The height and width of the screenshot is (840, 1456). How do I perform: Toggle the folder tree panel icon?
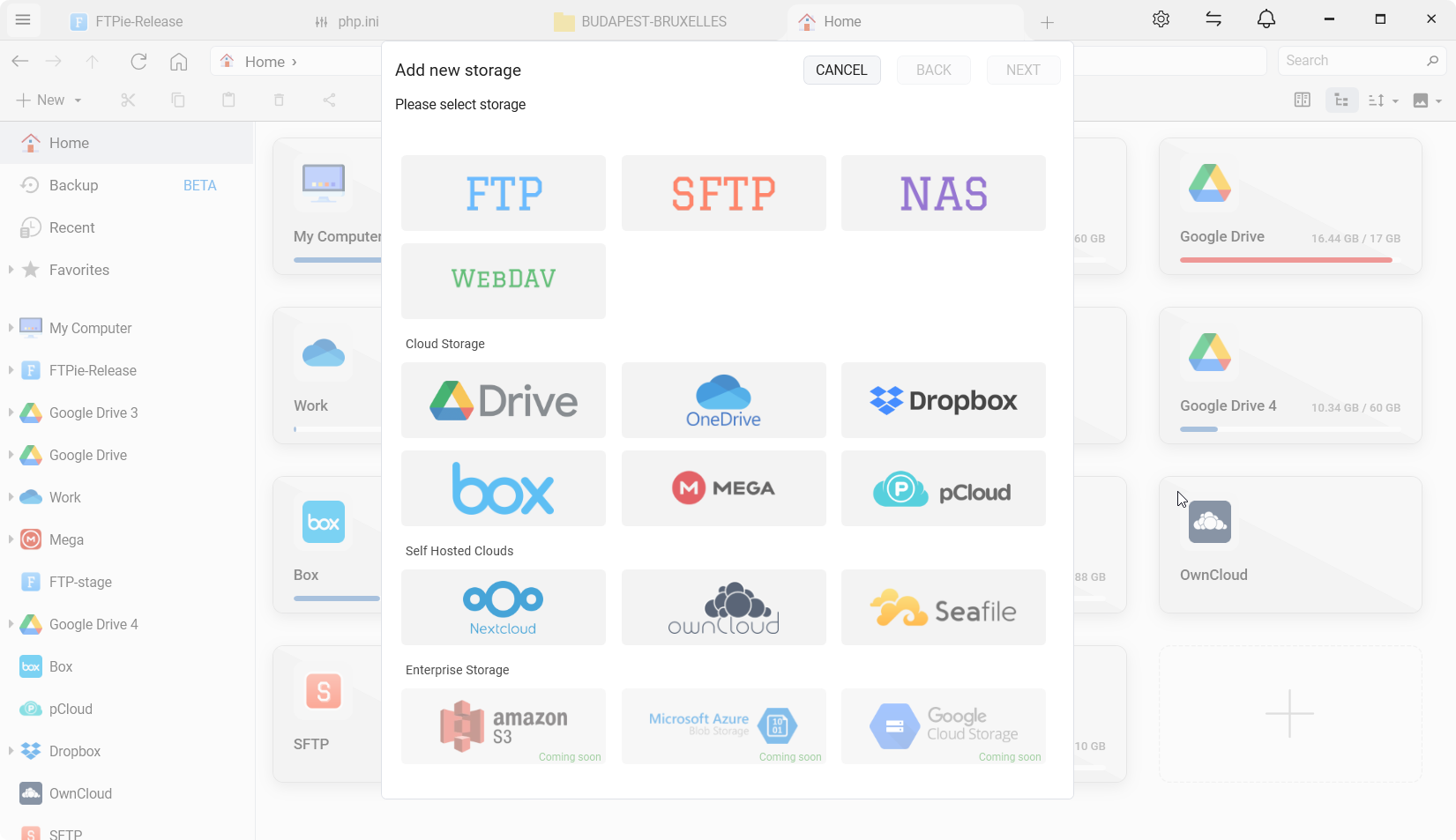1341,100
